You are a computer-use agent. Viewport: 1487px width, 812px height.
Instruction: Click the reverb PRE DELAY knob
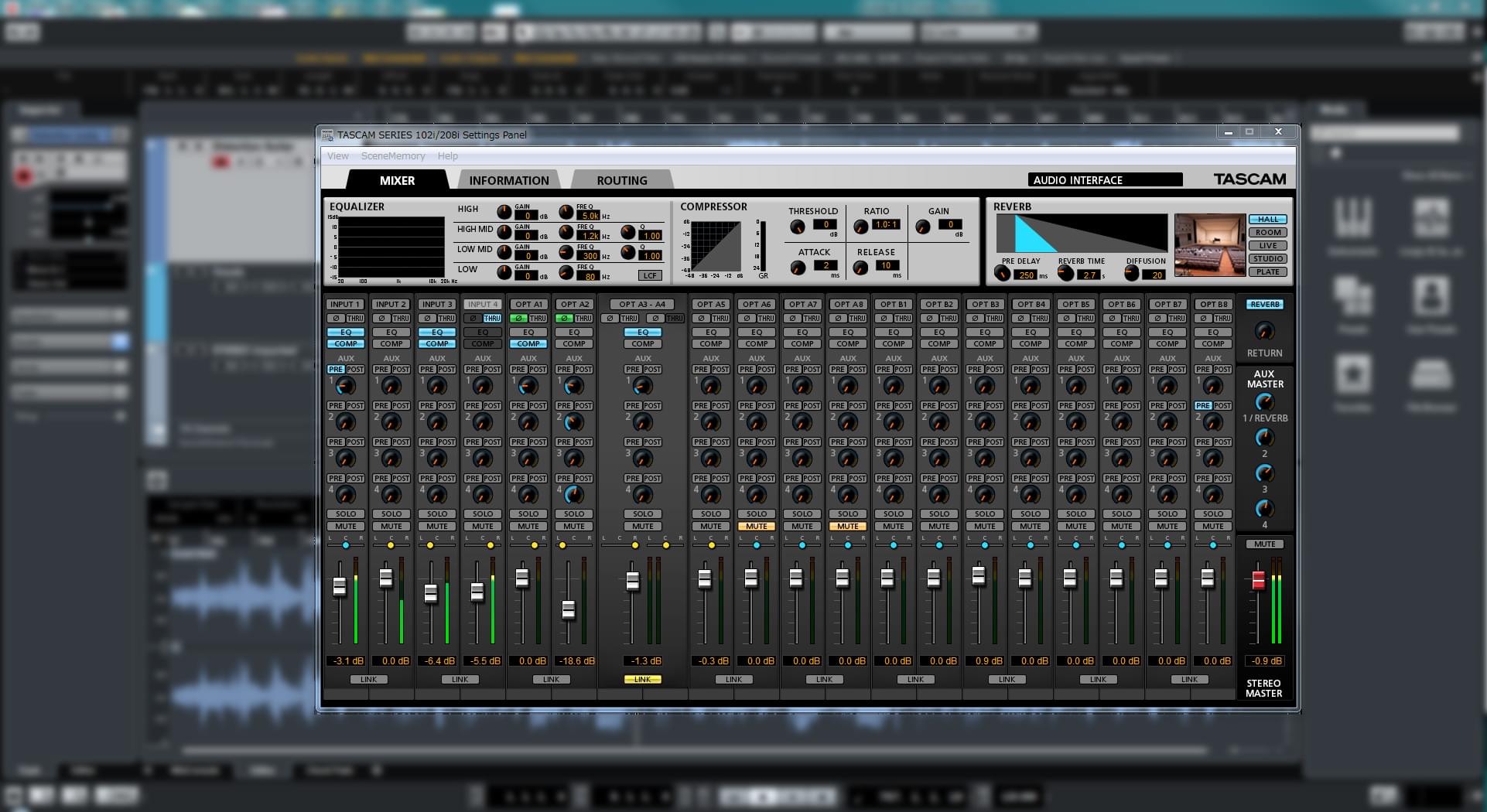(x=1002, y=273)
